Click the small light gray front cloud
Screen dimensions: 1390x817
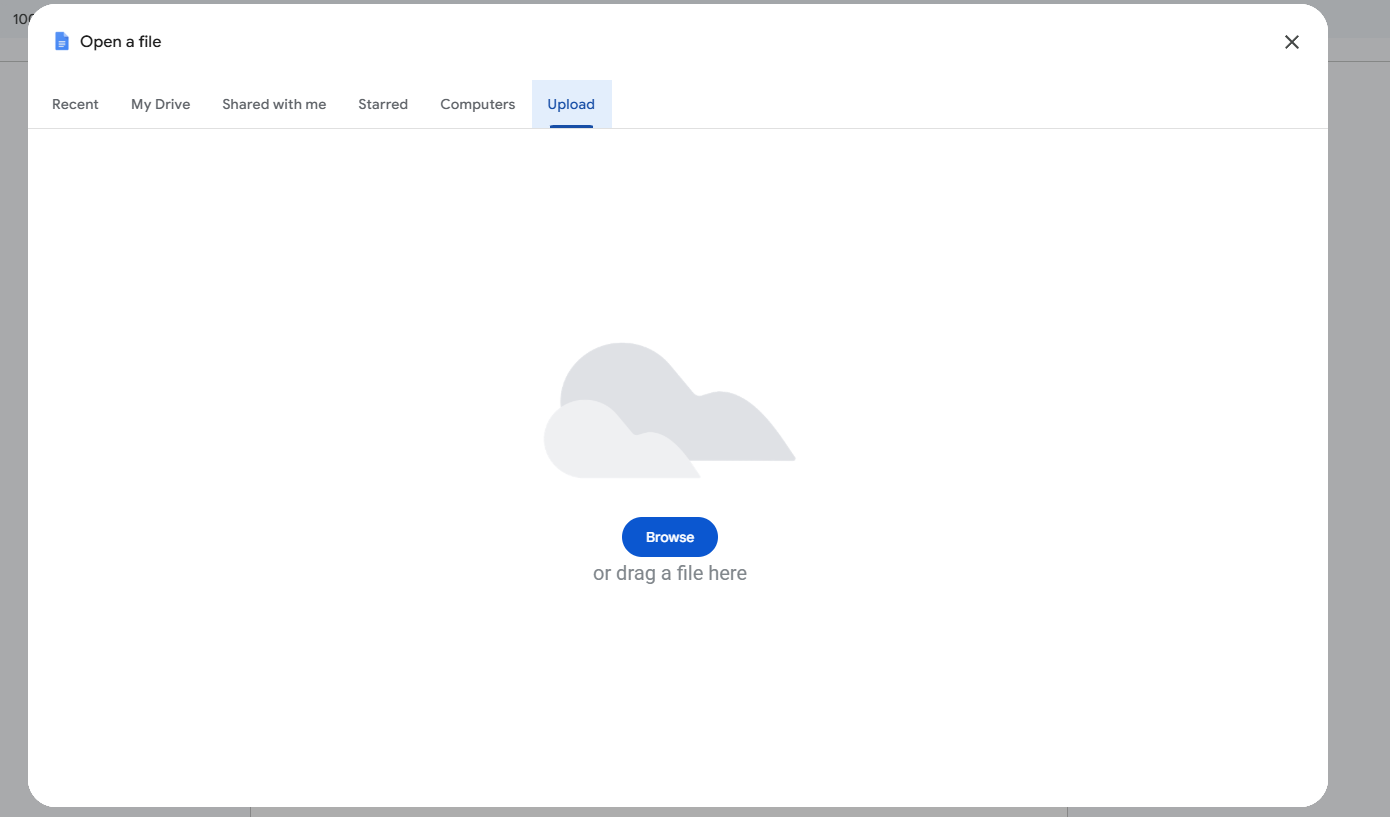tap(590, 445)
